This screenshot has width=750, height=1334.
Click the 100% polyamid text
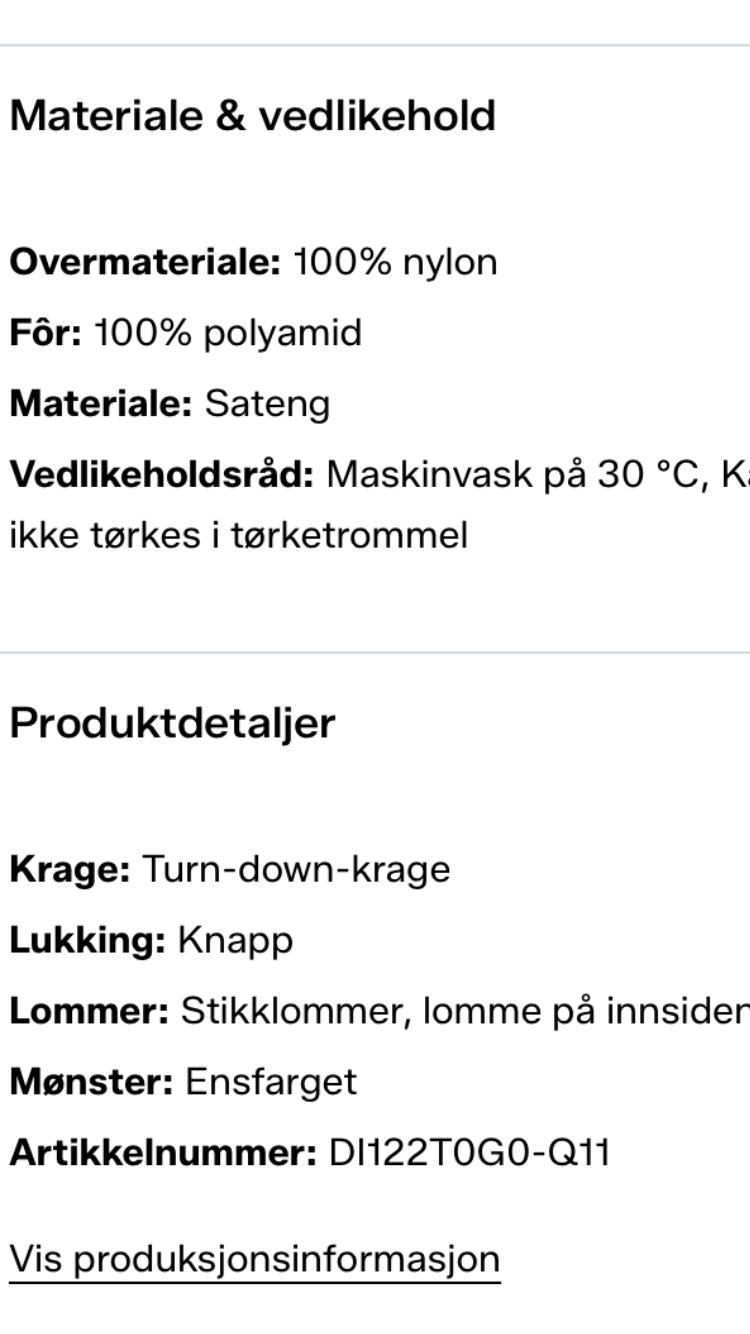pos(228,333)
